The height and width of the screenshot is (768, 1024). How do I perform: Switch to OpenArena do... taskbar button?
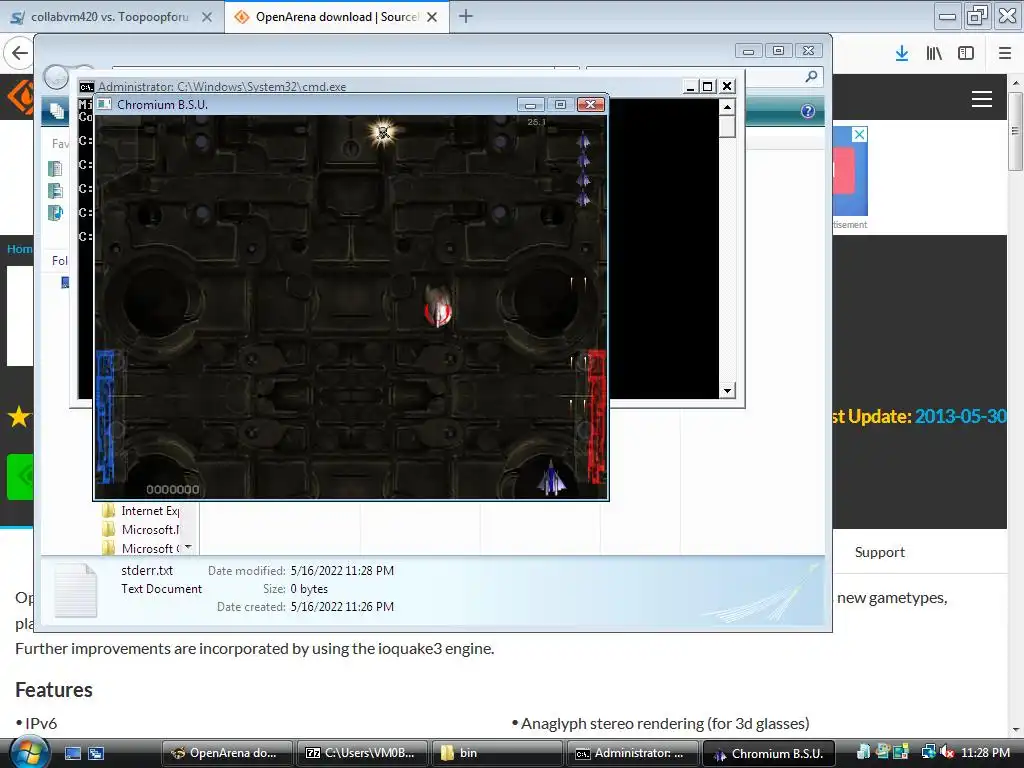tap(227, 753)
